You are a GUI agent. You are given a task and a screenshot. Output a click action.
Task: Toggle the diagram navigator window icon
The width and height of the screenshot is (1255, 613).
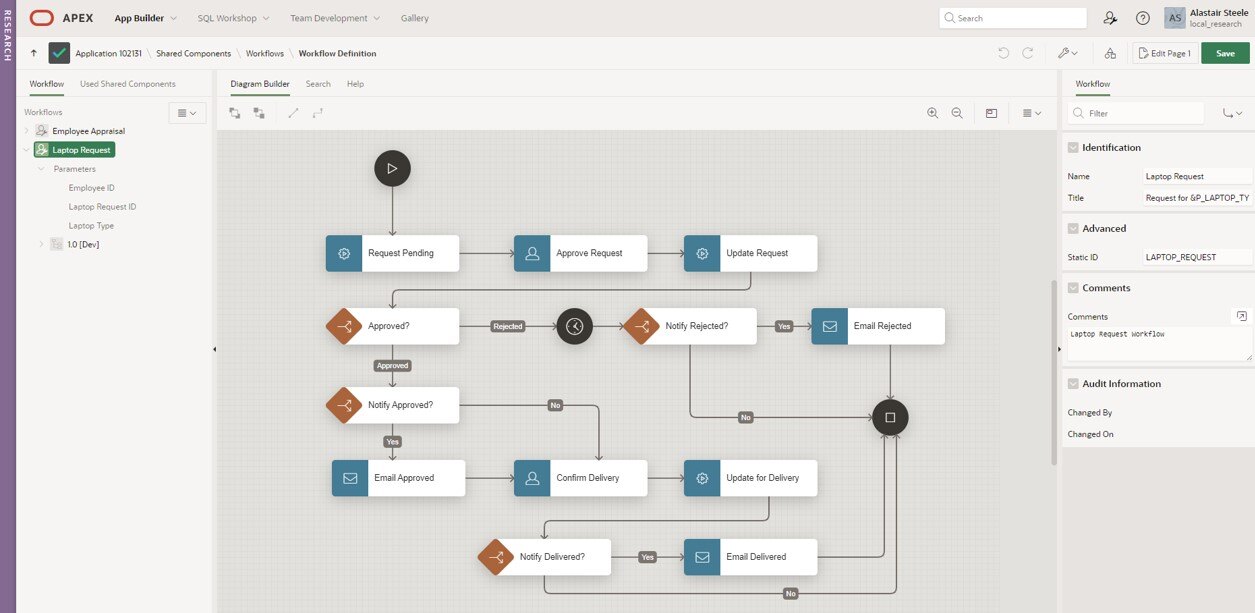point(991,113)
